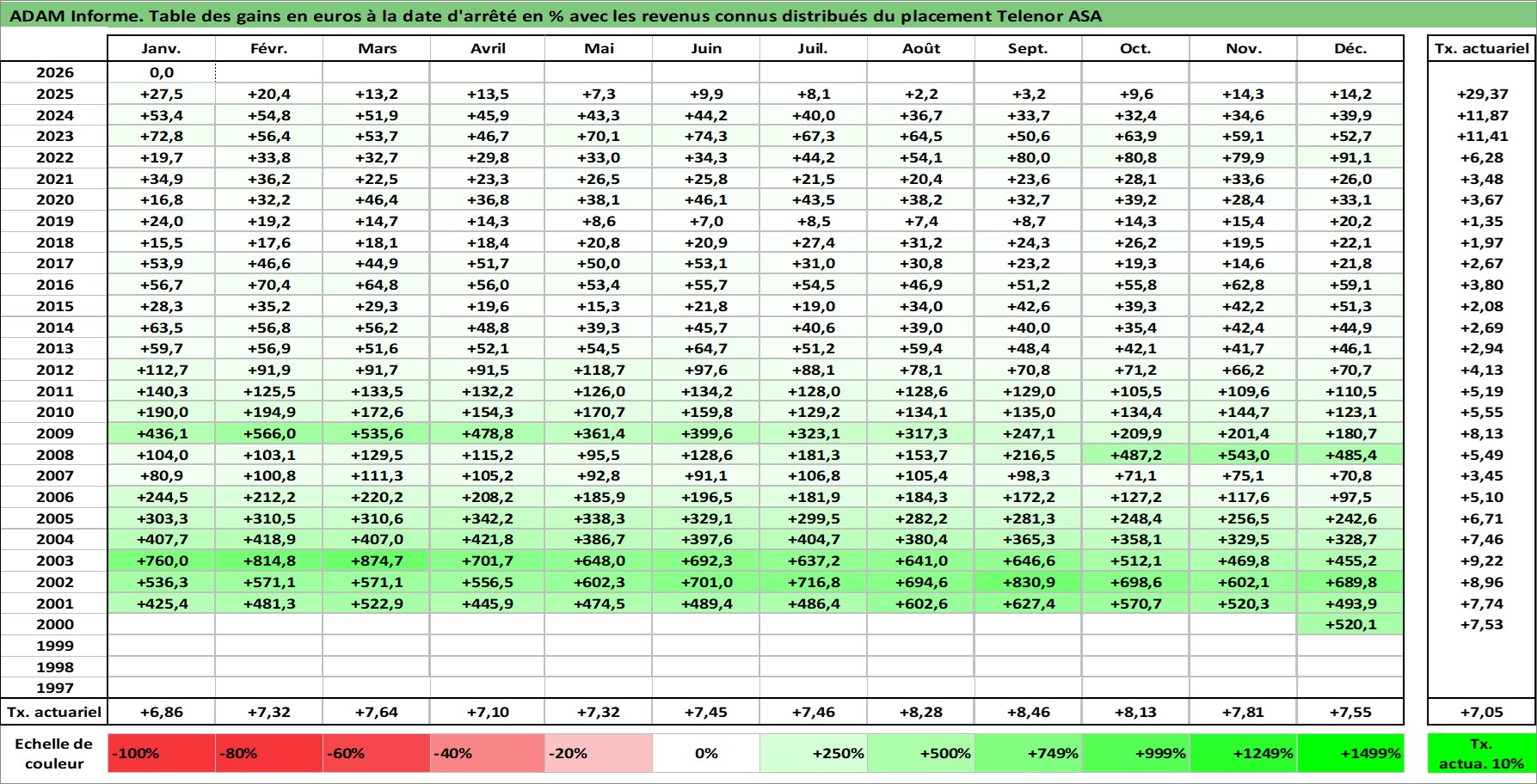Select the +250% light green swatch

[814, 753]
